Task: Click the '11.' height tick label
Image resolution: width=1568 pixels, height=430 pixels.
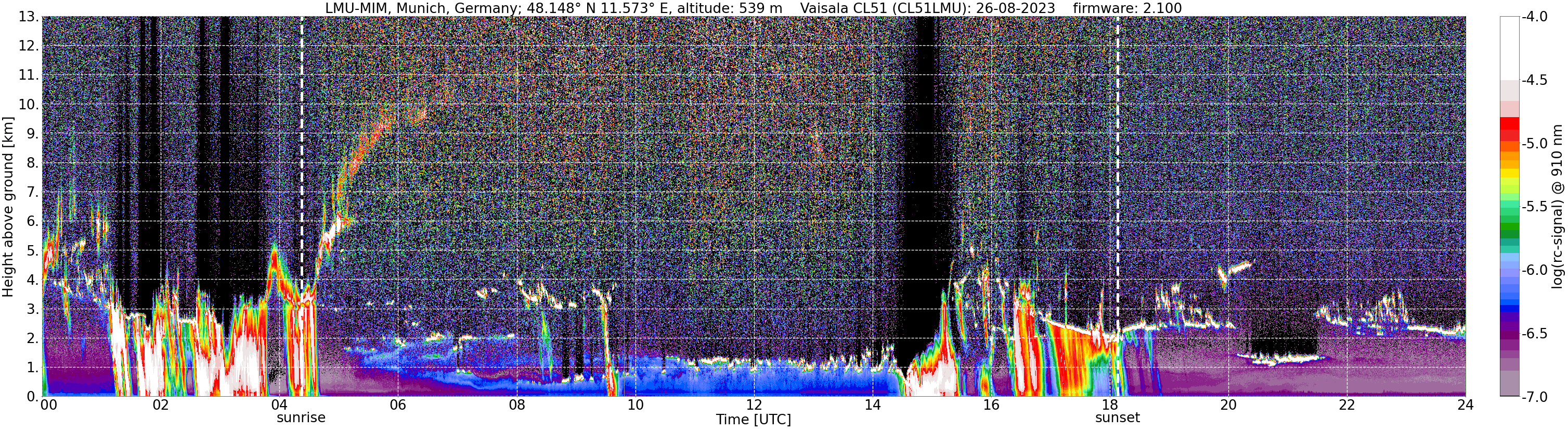Action: [x=29, y=75]
